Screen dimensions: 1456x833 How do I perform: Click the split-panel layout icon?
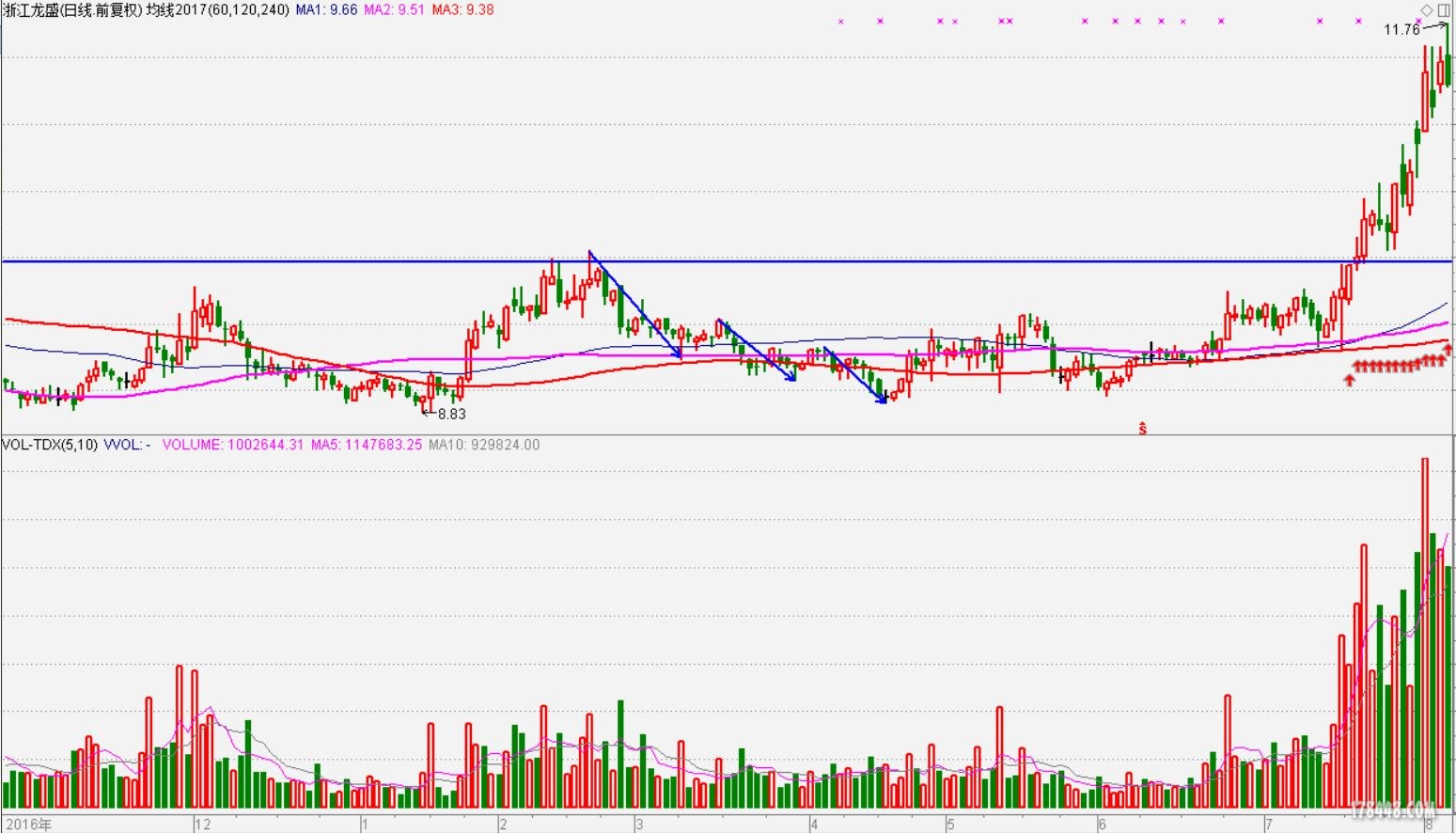[1444, 9]
